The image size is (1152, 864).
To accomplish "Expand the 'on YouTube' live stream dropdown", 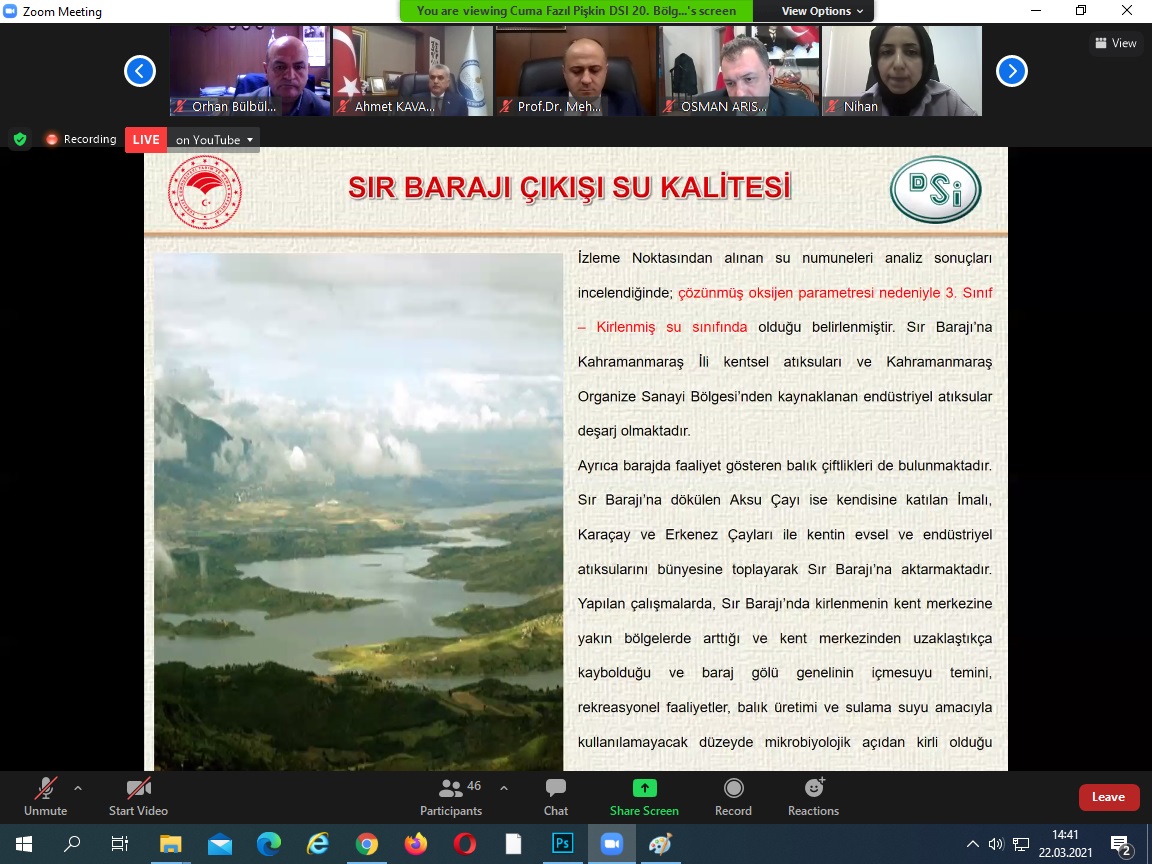I will click(213, 139).
